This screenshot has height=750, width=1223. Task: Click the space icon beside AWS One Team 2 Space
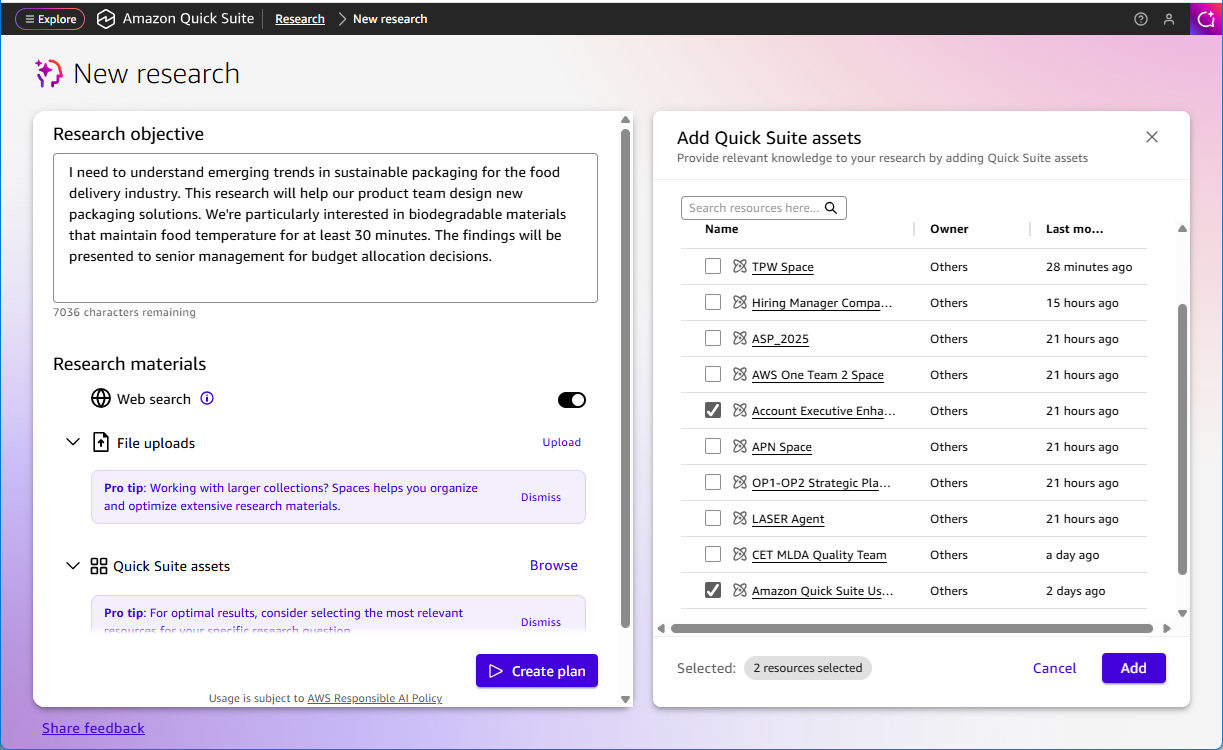click(x=740, y=374)
